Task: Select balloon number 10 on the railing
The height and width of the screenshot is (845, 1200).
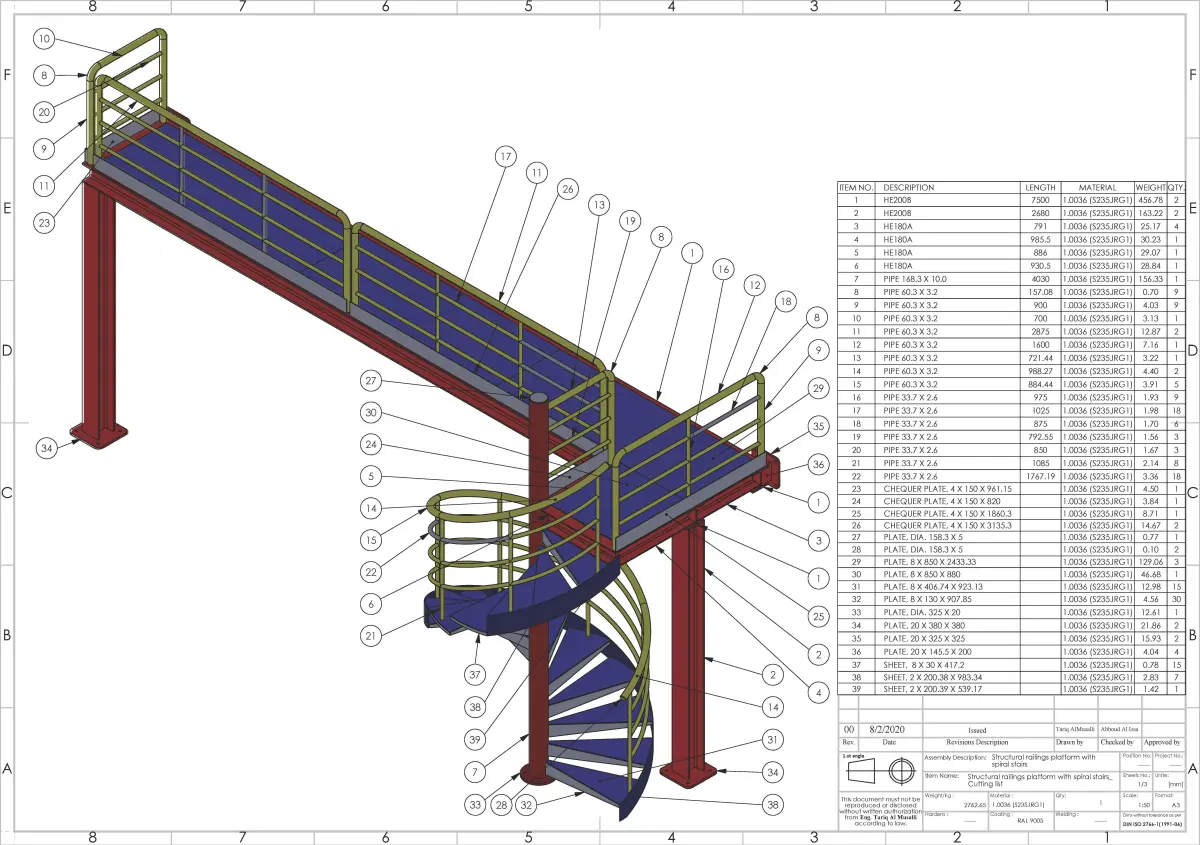Action: tap(43, 39)
